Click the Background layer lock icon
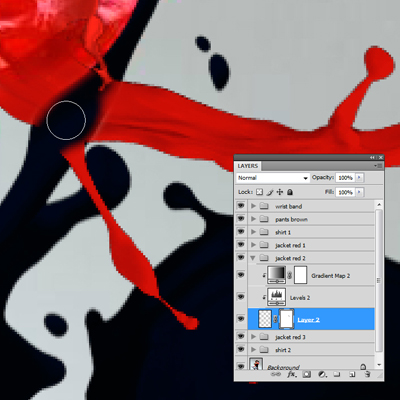The height and width of the screenshot is (400, 400). tap(363, 367)
